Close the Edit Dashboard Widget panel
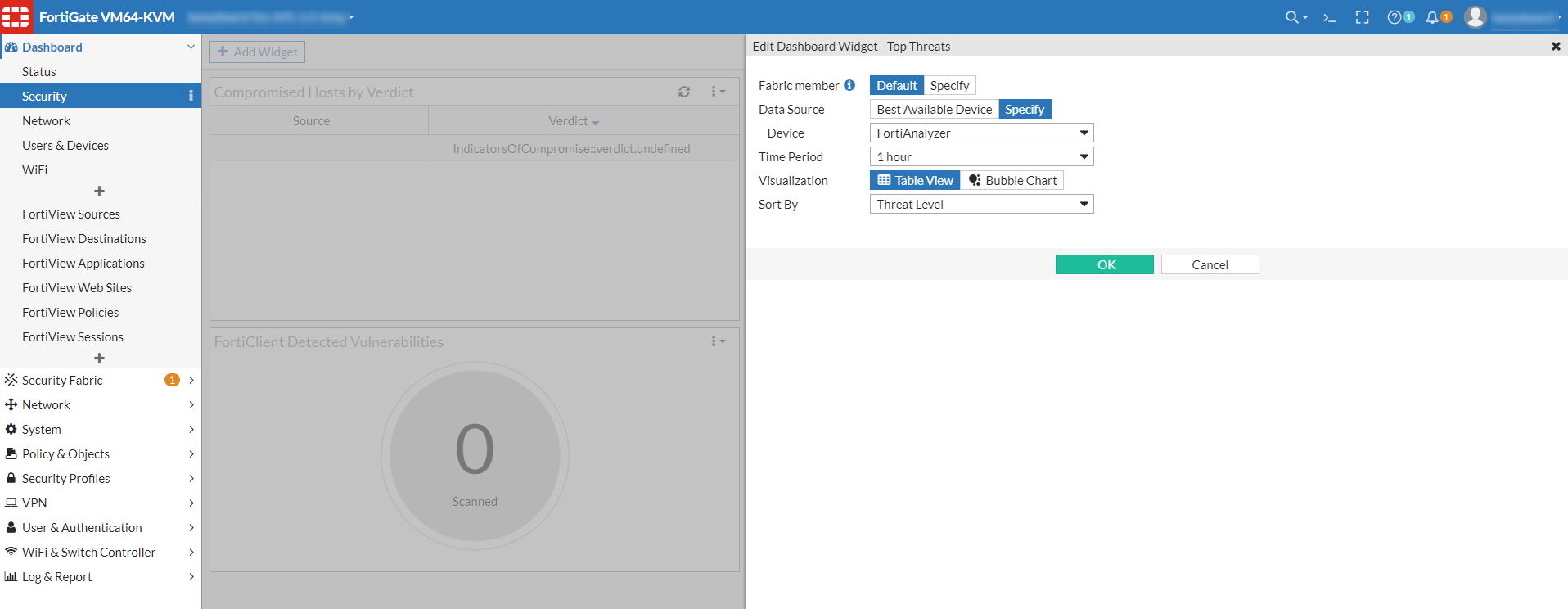Screen dimensions: 1568x609 1556,47
